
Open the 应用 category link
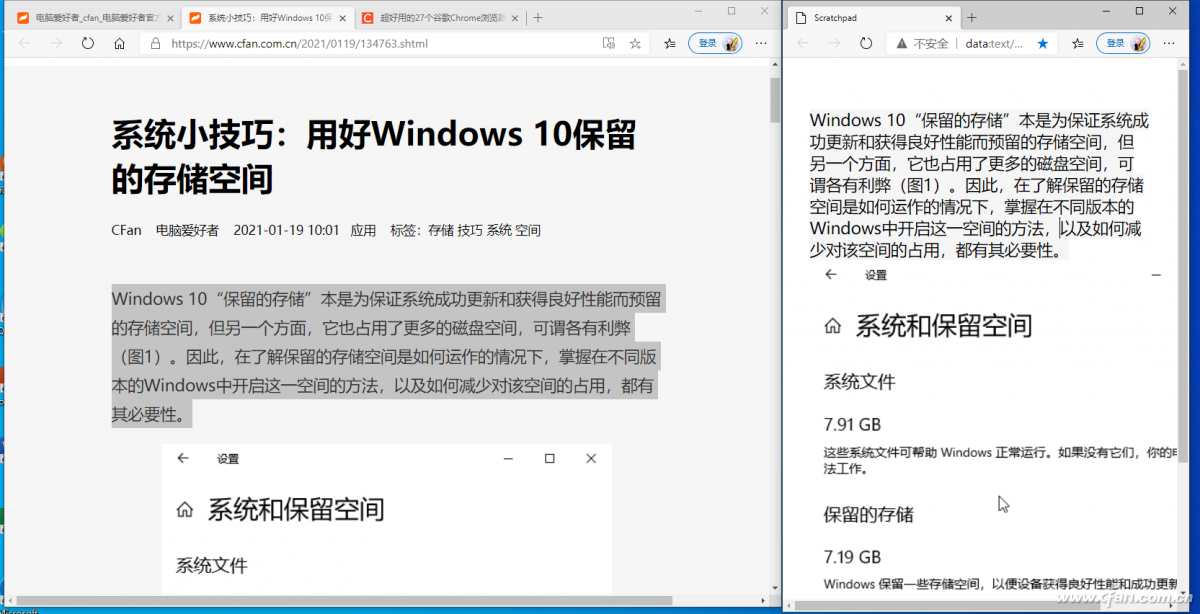[x=363, y=230]
